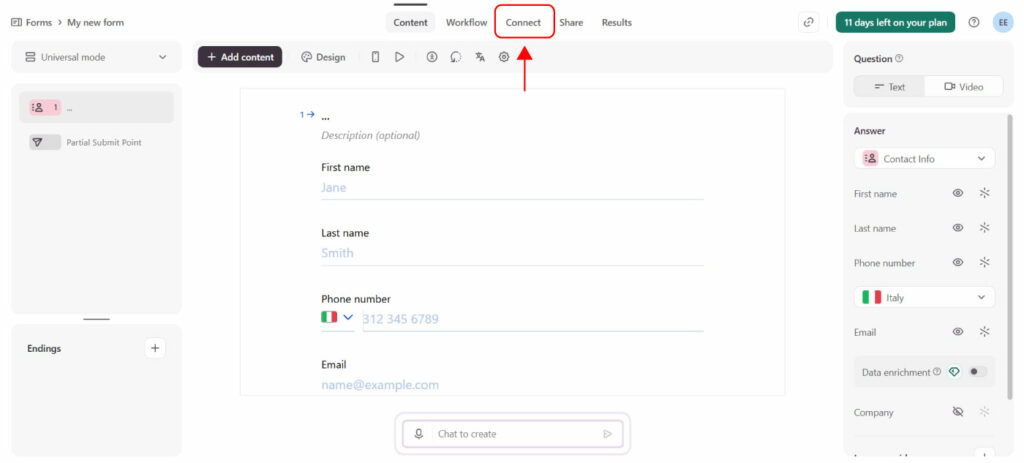This screenshot has height=463, width=1024.
Task: Click the Last name input field
Action: coord(512,253)
